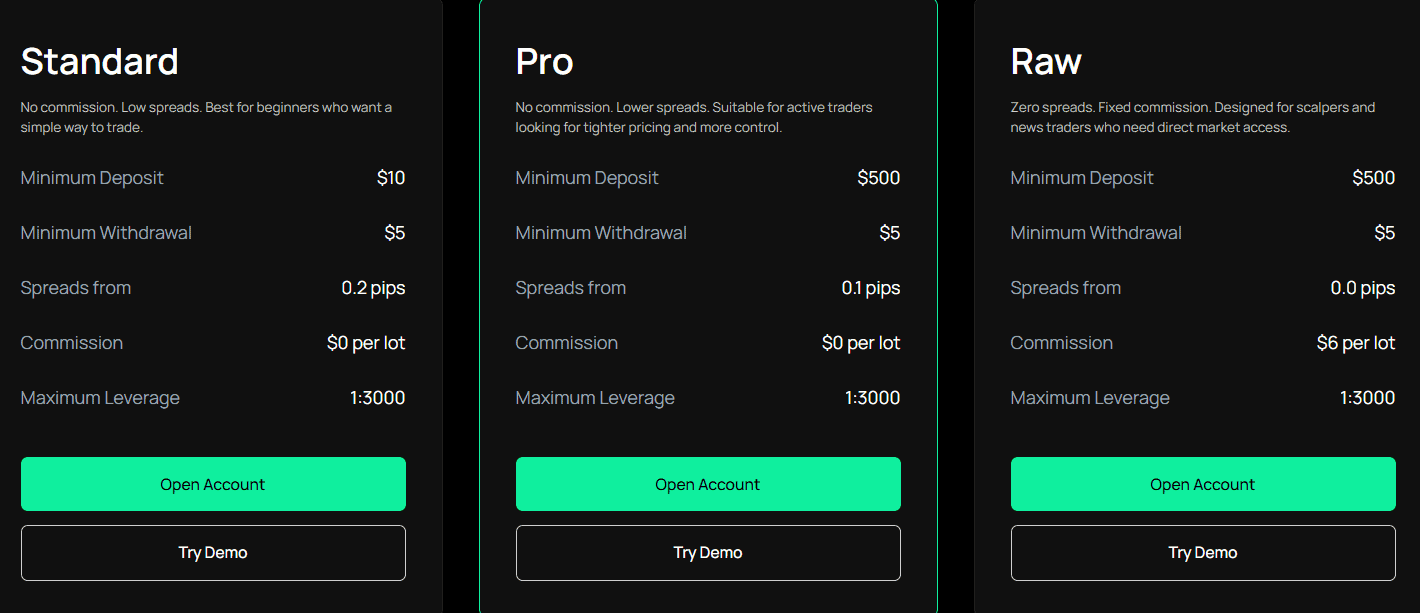Click Open Account for the Standard plan

(213, 483)
